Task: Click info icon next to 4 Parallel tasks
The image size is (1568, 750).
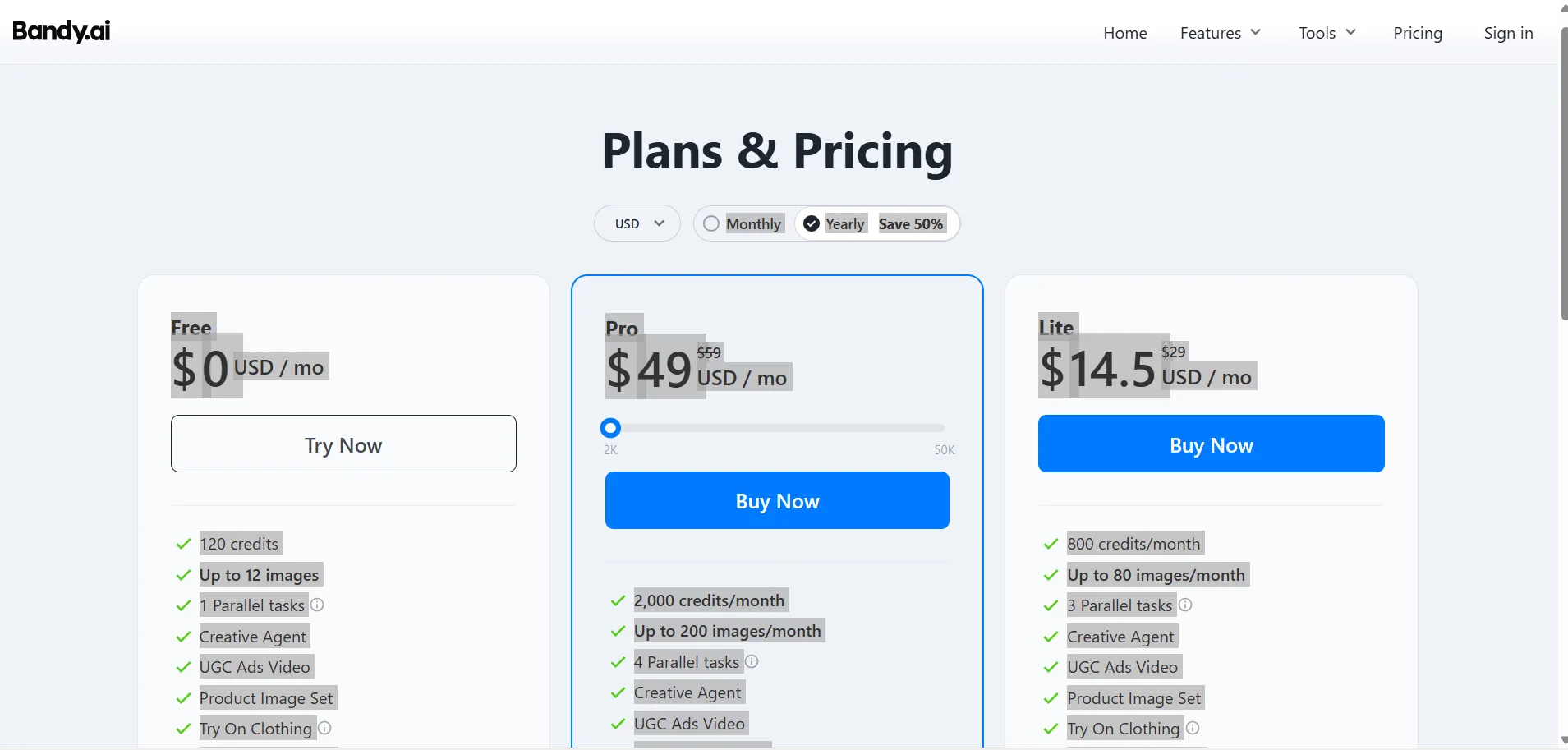Action: point(752,661)
